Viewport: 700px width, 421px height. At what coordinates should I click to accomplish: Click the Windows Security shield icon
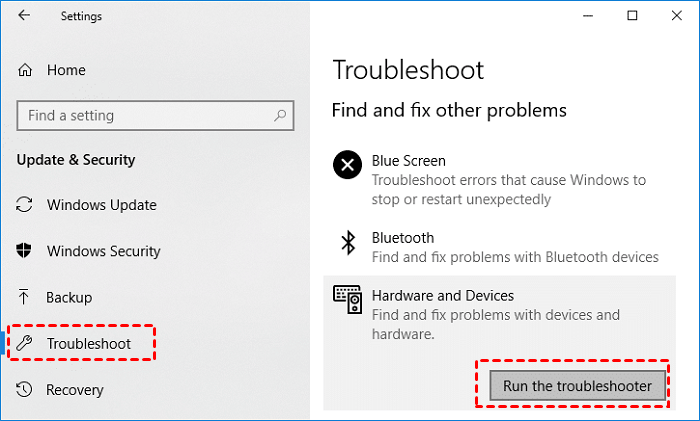click(26, 251)
